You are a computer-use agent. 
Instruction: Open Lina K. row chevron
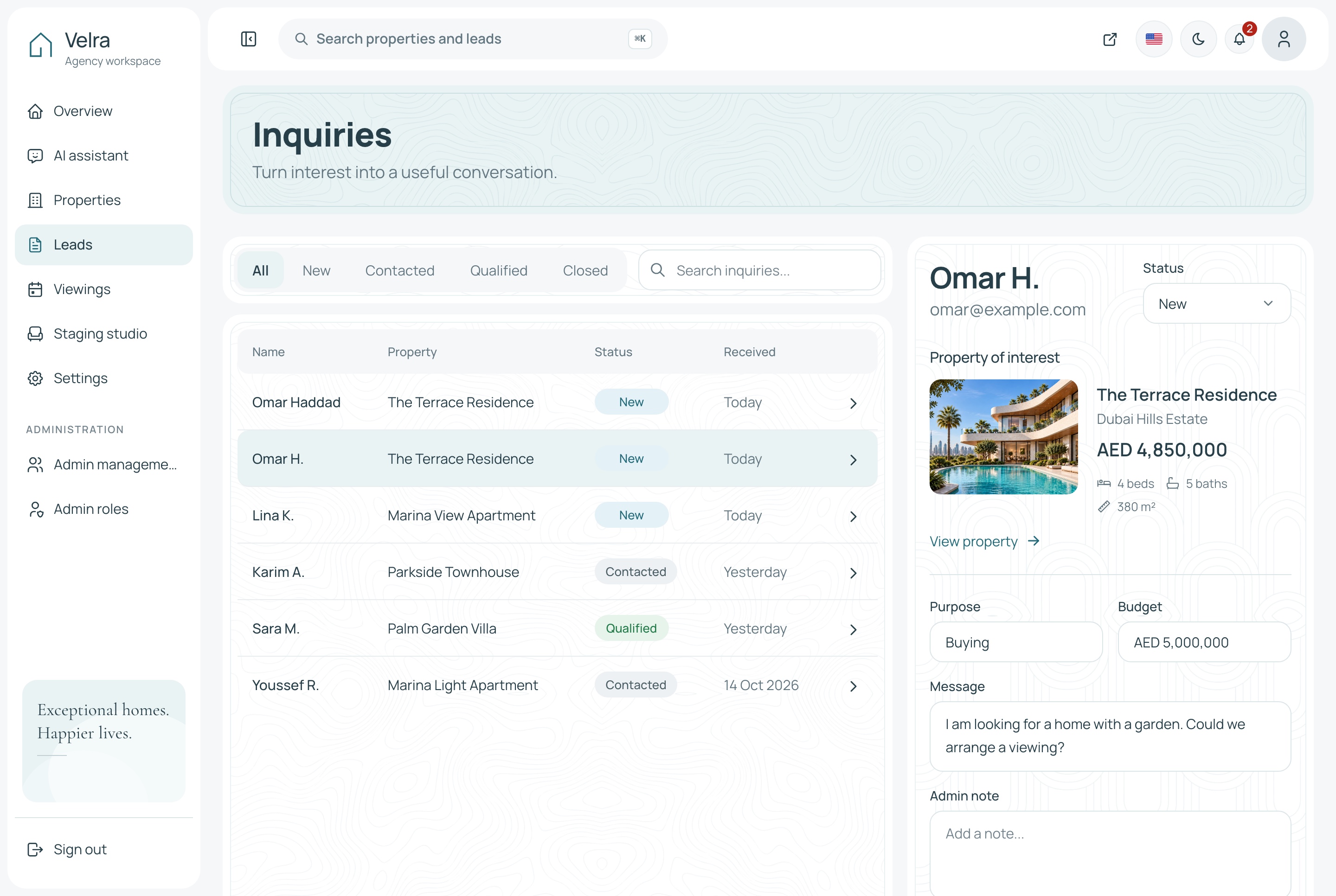pos(853,517)
